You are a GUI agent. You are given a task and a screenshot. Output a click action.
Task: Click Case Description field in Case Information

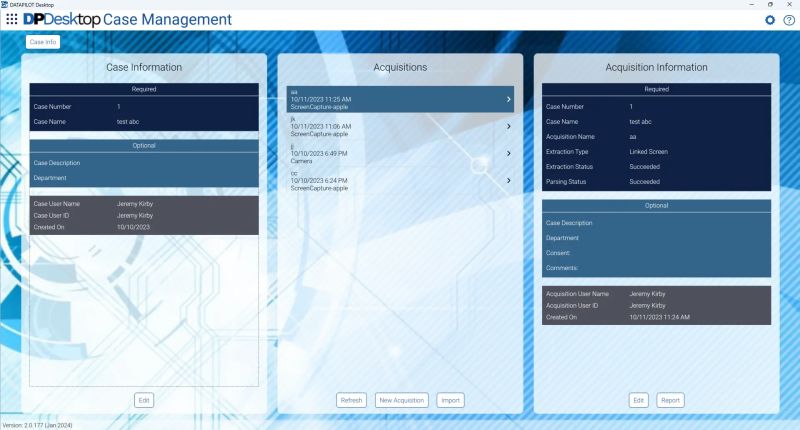pos(144,163)
